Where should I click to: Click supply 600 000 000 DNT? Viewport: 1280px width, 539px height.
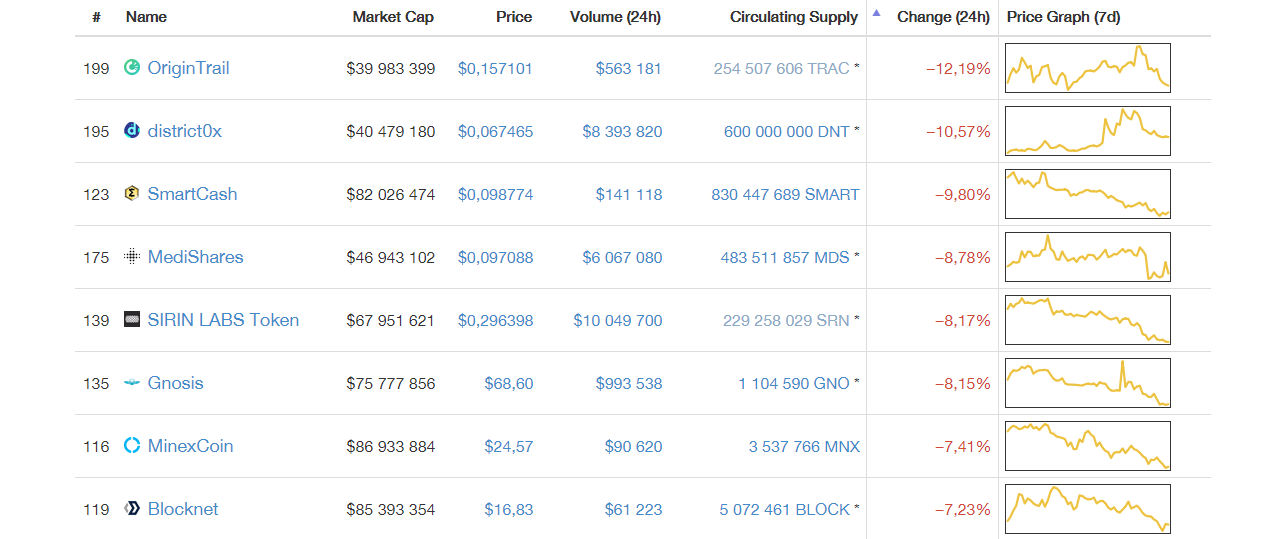787,131
